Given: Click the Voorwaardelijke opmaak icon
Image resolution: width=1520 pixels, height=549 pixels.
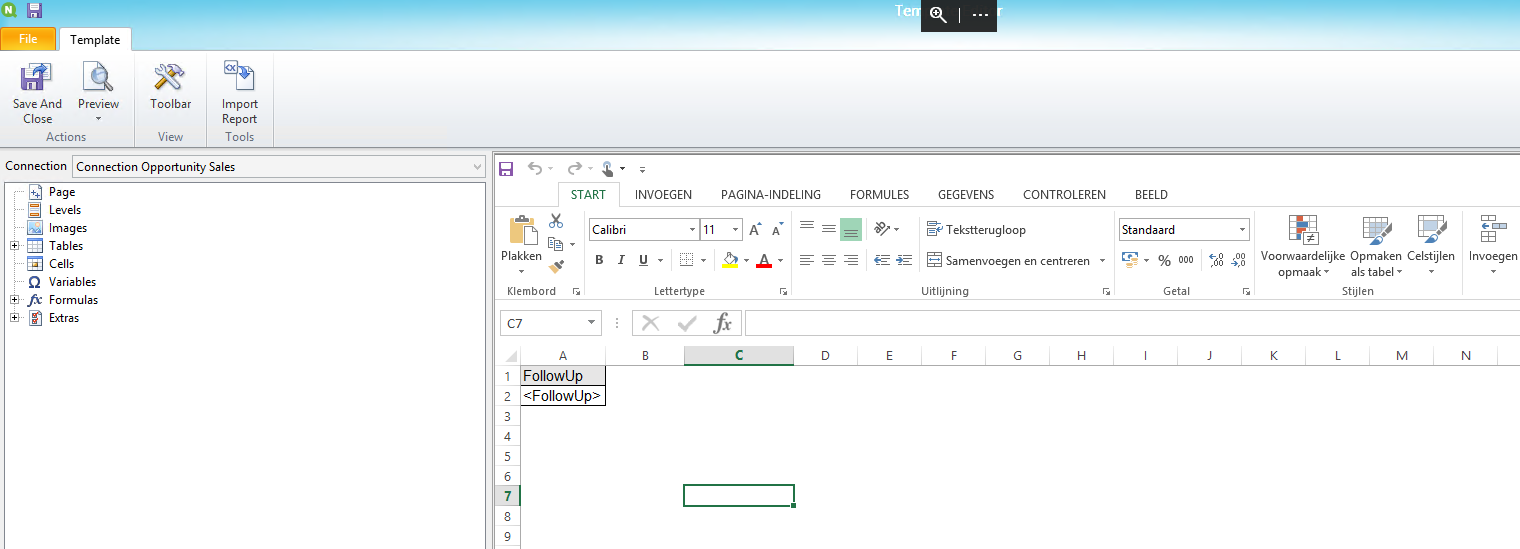Looking at the screenshot, I should tap(1303, 231).
